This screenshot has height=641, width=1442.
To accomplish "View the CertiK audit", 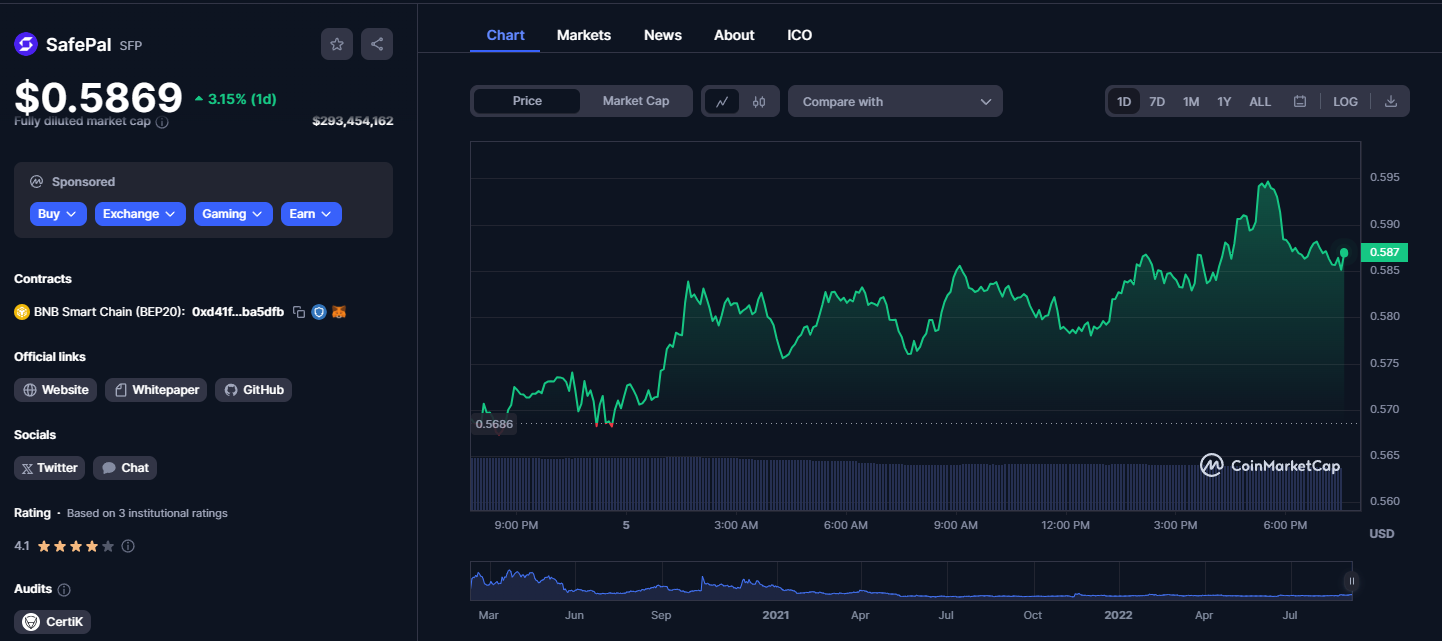I will click(52, 622).
